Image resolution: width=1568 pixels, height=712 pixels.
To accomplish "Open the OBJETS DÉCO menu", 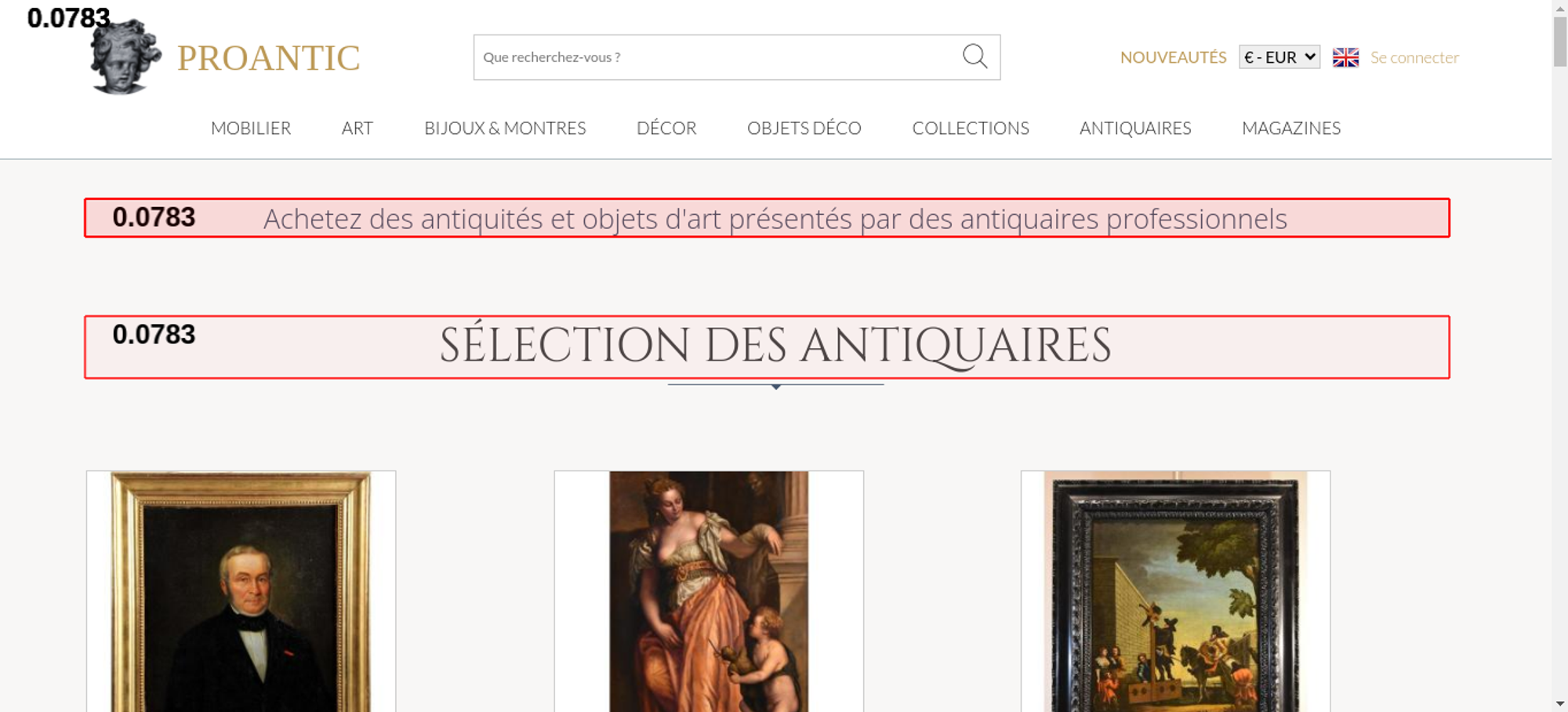I will pos(804,128).
